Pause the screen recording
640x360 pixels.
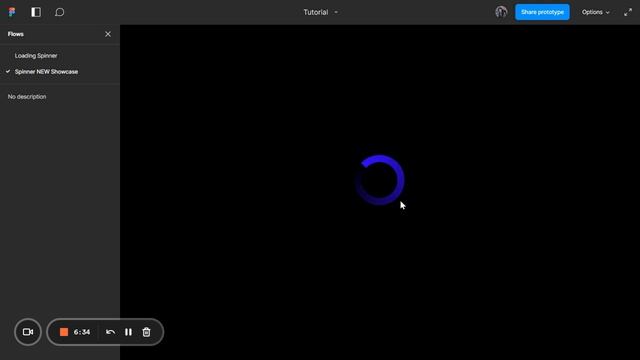click(128, 332)
